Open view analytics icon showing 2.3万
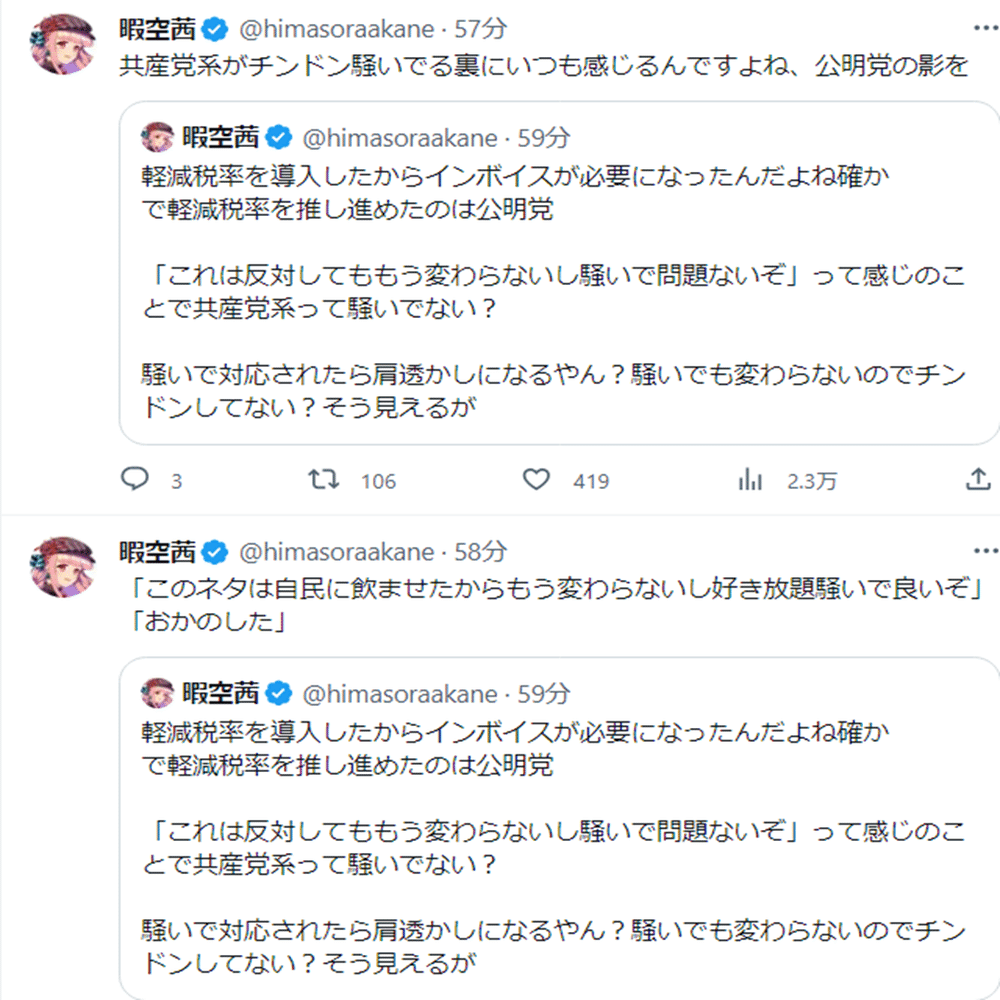 (x=750, y=480)
